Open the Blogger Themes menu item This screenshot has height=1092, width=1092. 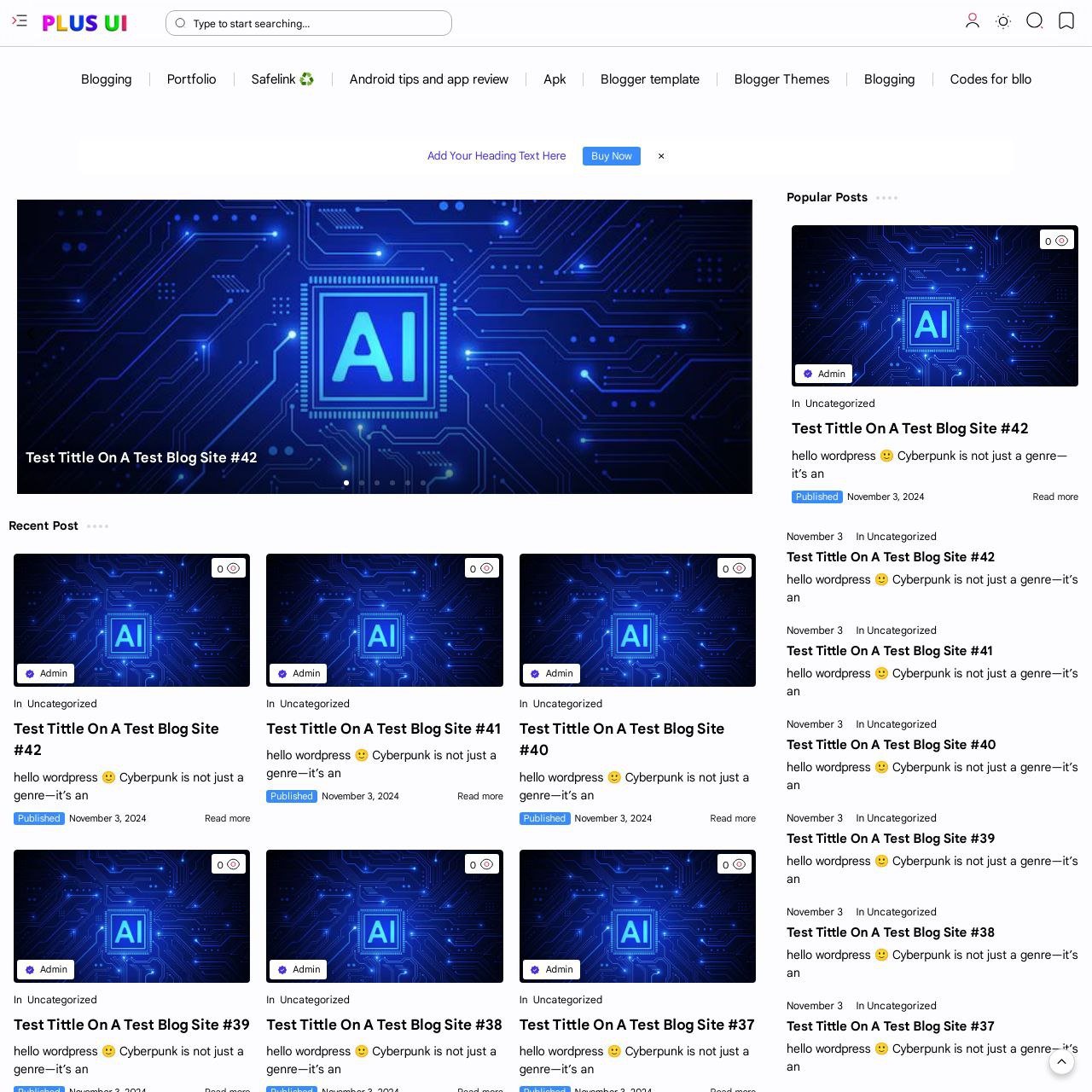tap(781, 78)
